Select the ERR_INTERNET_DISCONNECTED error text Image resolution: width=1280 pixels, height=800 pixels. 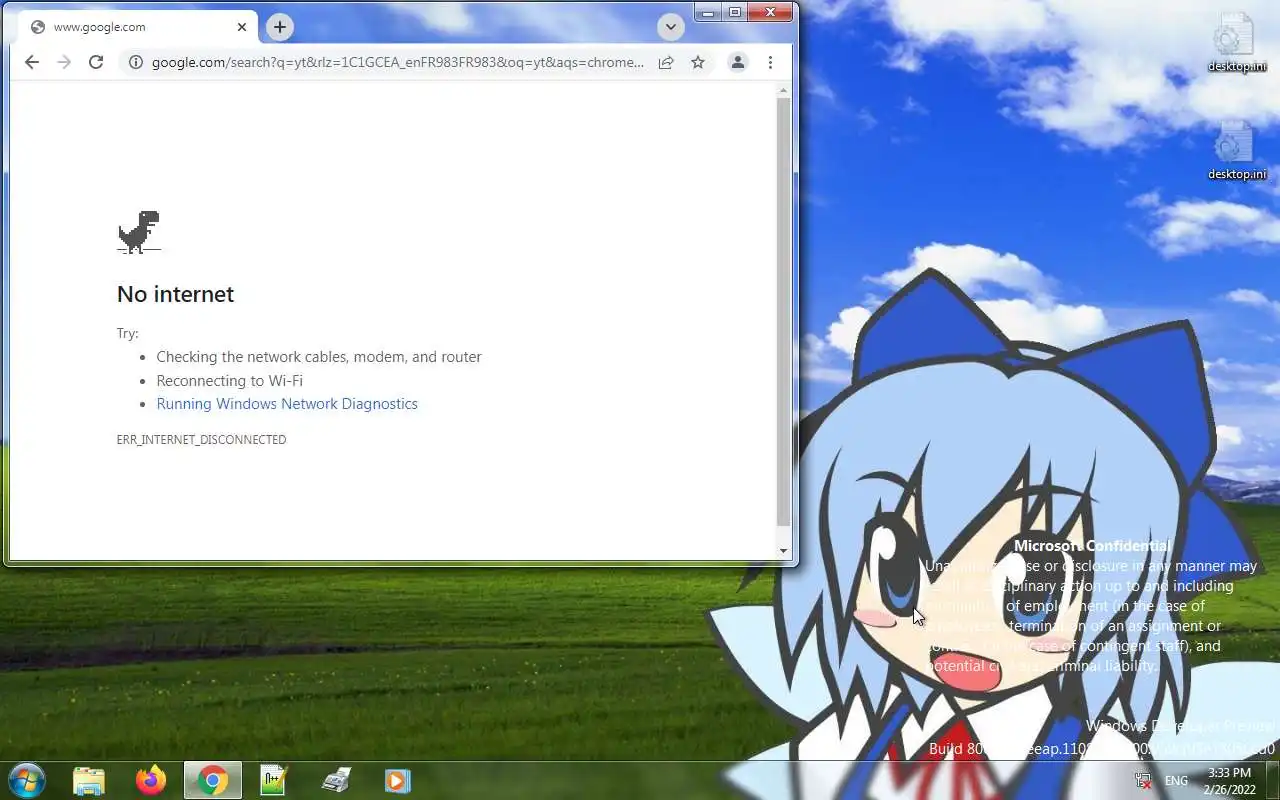(201, 440)
